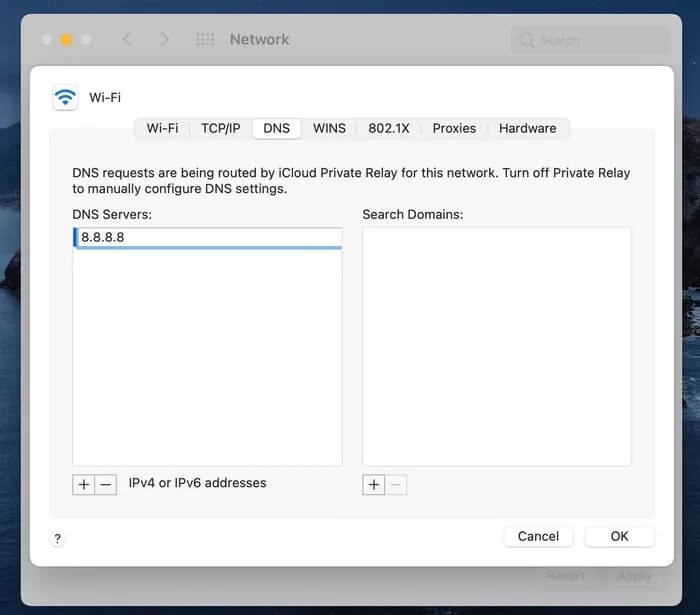This screenshot has width=700, height=615.
Task: Add a search domain with plus button
Action: (x=374, y=484)
